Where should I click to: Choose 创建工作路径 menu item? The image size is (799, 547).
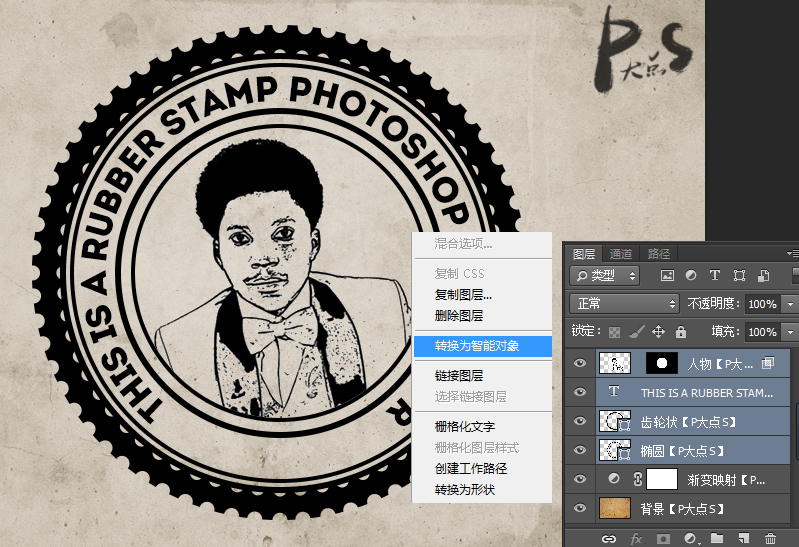click(x=483, y=468)
